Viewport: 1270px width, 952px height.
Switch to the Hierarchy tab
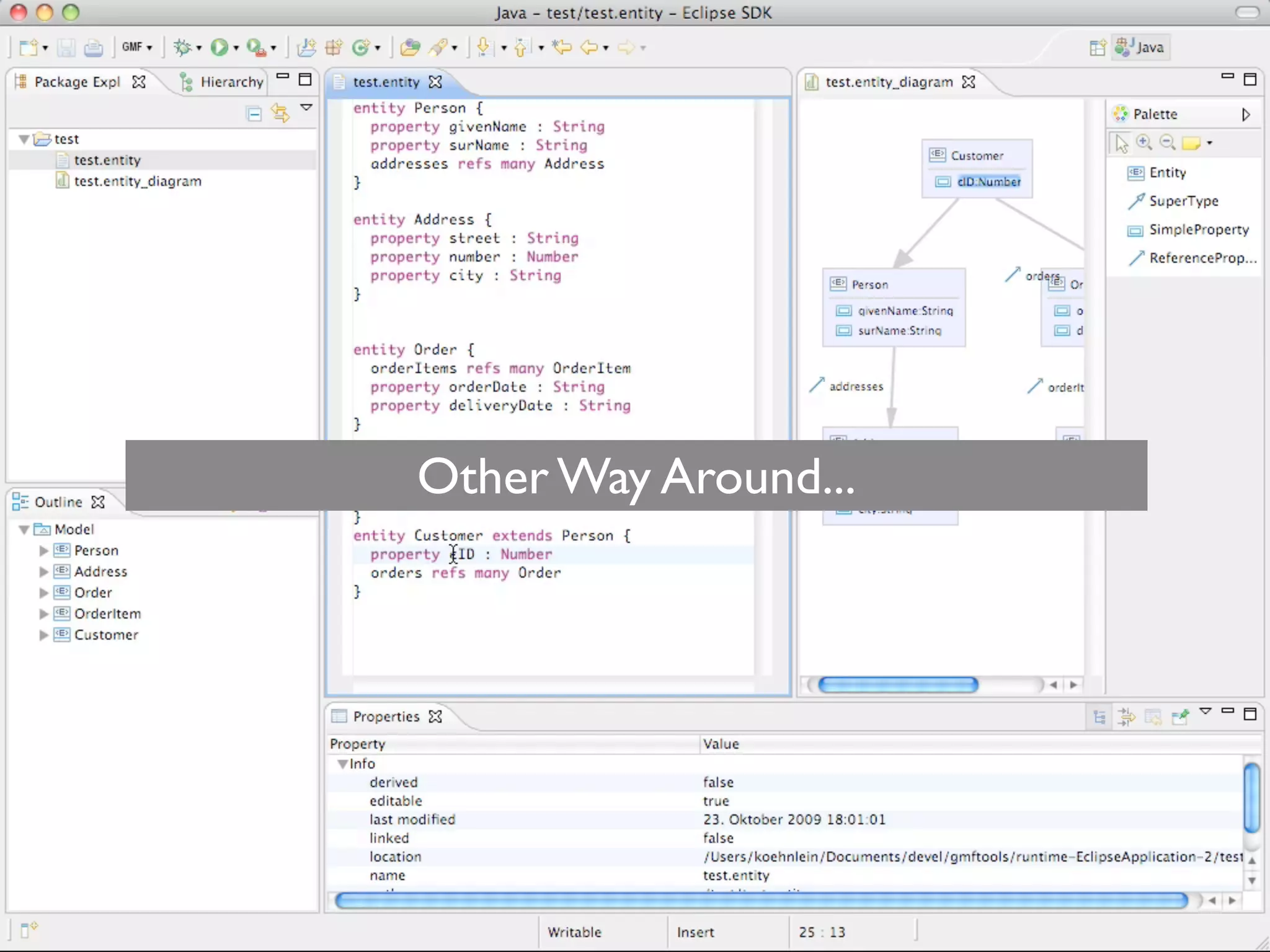(231, 82)
